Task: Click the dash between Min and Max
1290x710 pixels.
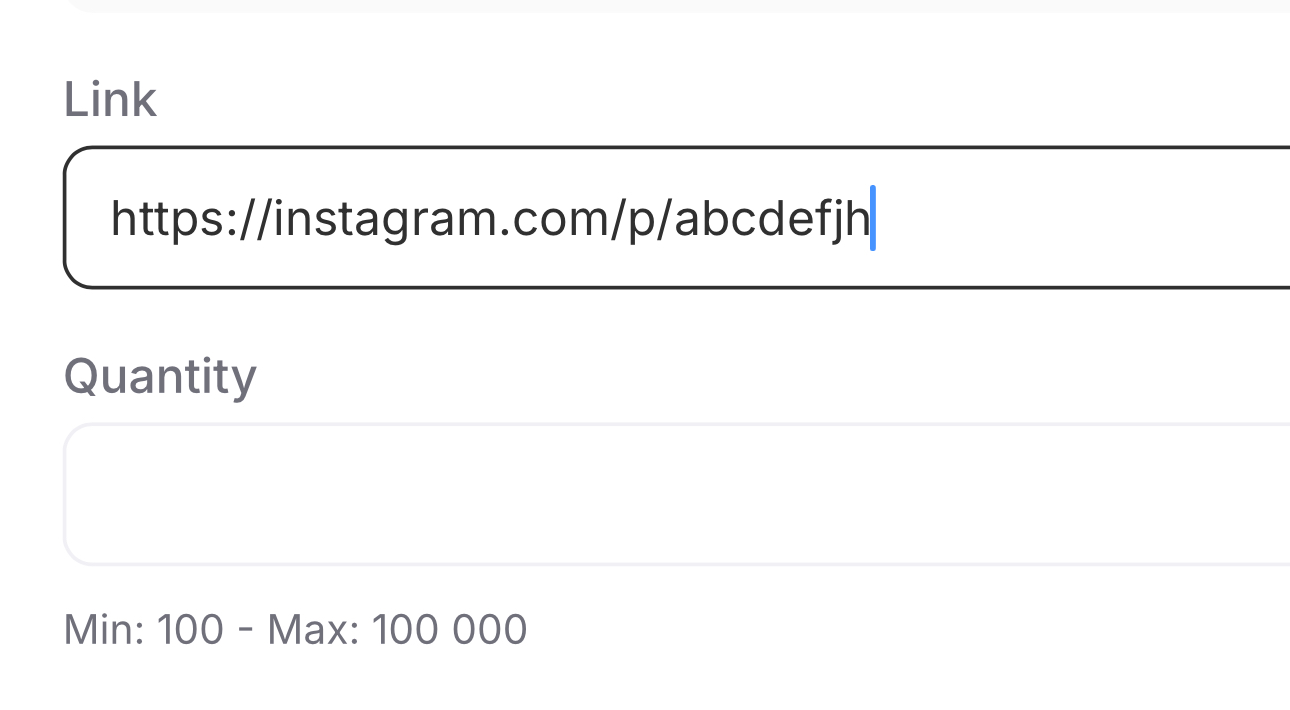Action: [246, 630]
